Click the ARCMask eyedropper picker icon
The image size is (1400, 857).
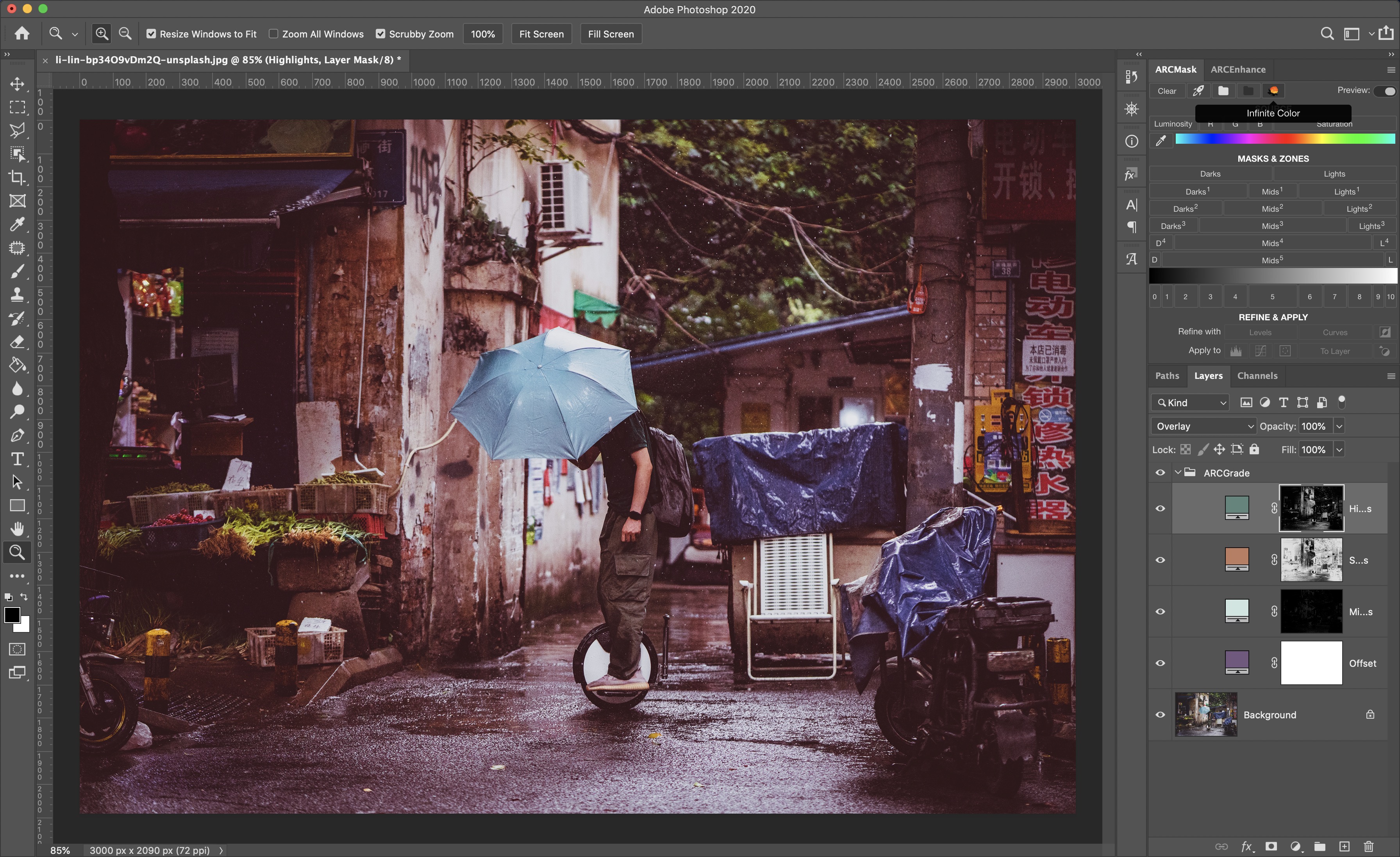pyautogui.click(x=1161, y=140)
